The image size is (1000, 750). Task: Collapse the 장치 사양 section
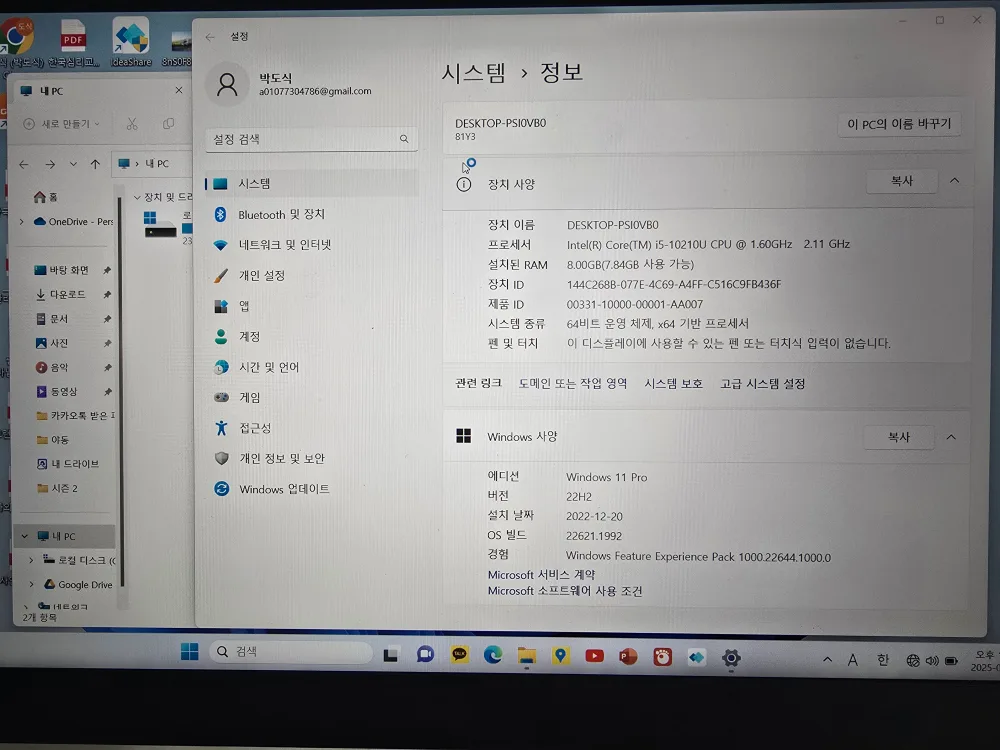pos(954,181)
